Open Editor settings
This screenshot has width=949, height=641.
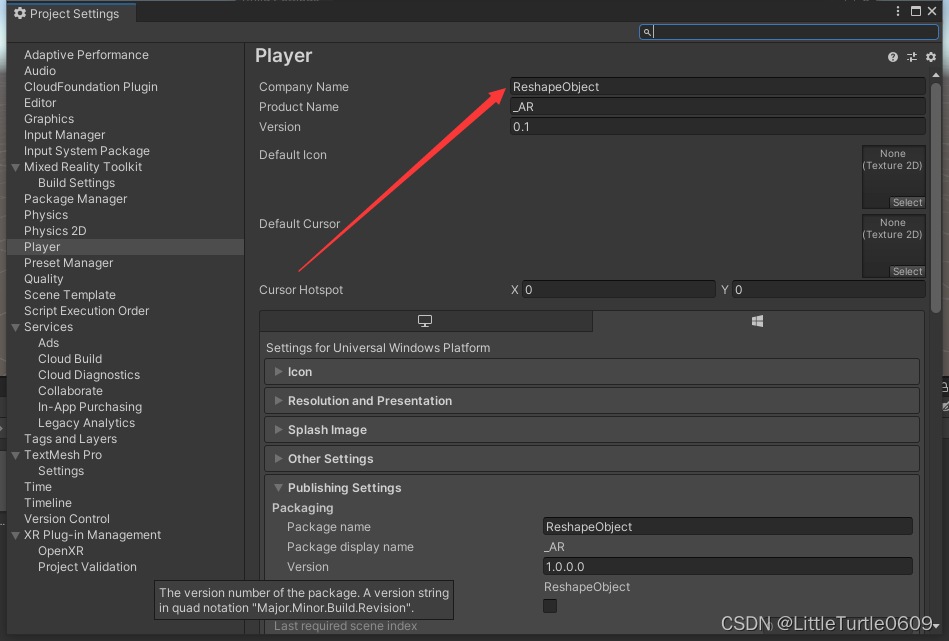point(40,103)
